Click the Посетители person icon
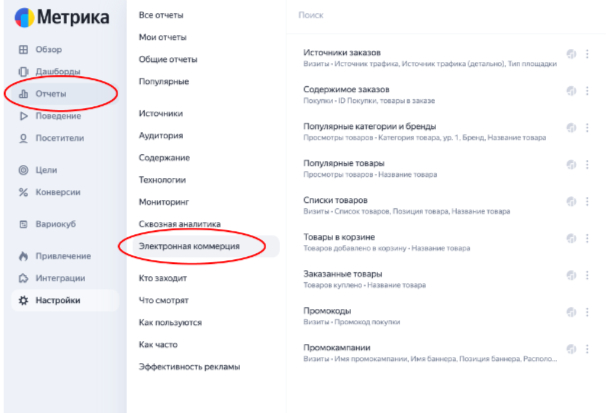The image size is (613, 413). tap(22, 138)
